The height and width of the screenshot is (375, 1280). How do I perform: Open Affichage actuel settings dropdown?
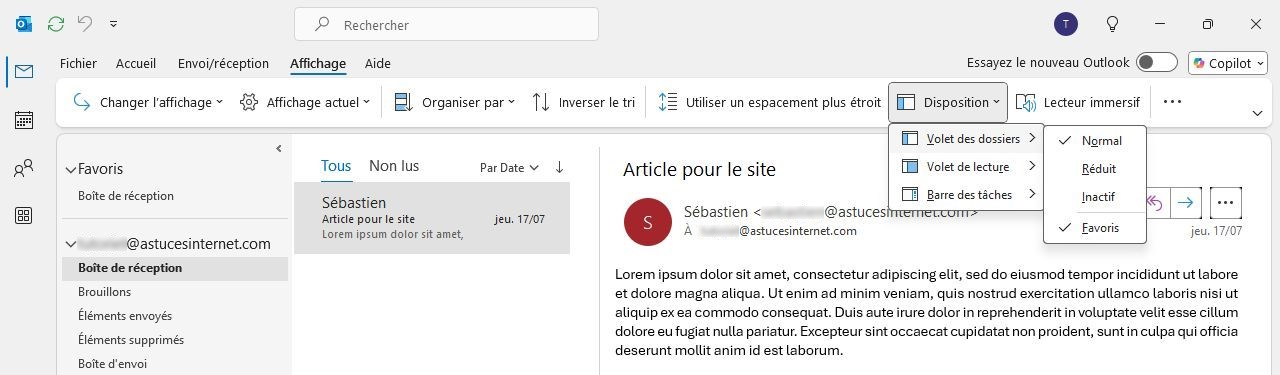click(x=304, y=102)
